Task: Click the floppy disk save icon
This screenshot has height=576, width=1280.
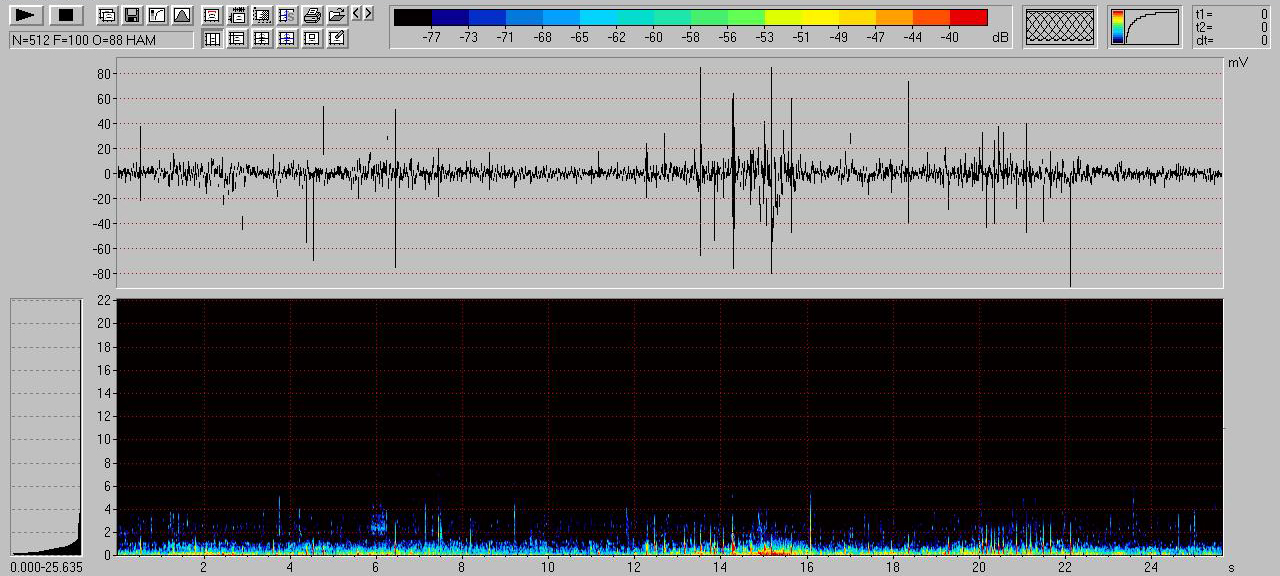Action: tap(132, 15)
